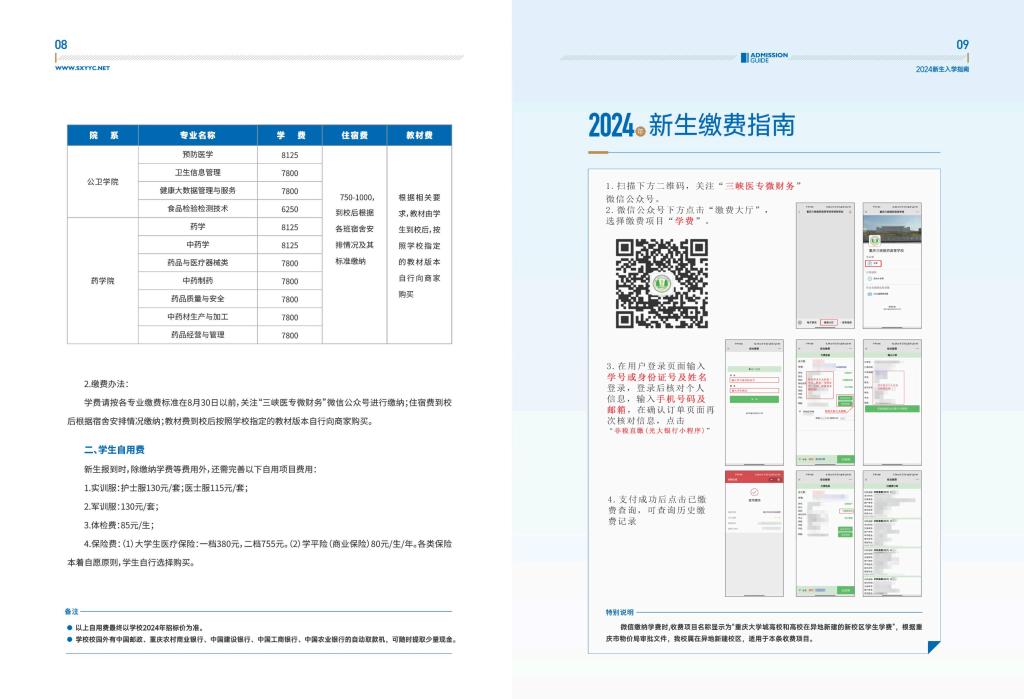Click the '预防医学' major cell

click(197, 155)
